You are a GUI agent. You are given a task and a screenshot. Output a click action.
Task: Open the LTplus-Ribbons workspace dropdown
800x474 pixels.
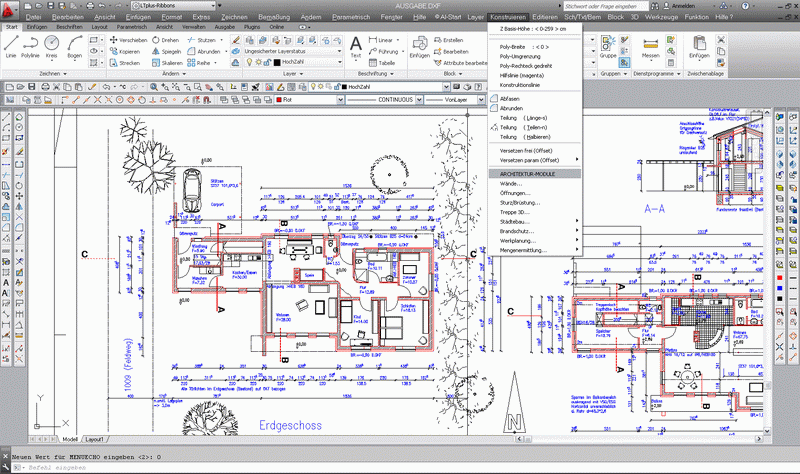click(213, 6)
